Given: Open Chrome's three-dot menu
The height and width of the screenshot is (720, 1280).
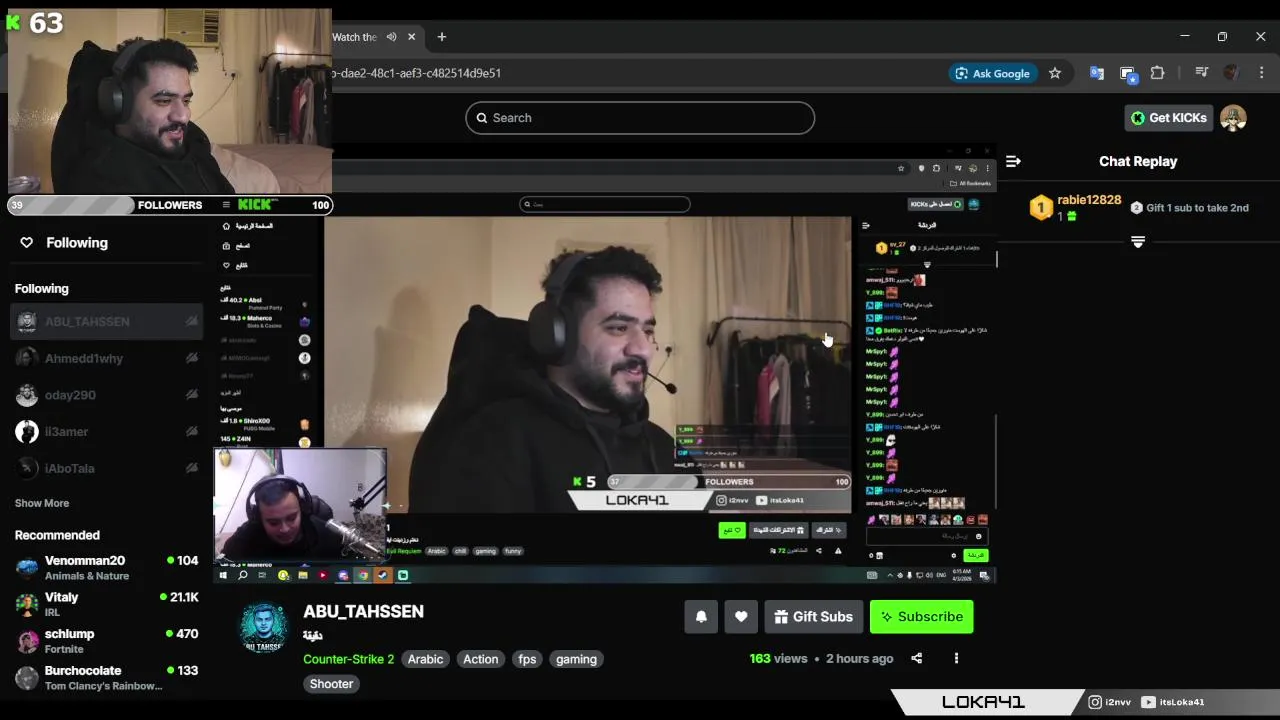Looking at the screenshot, I should (1262, 73).
